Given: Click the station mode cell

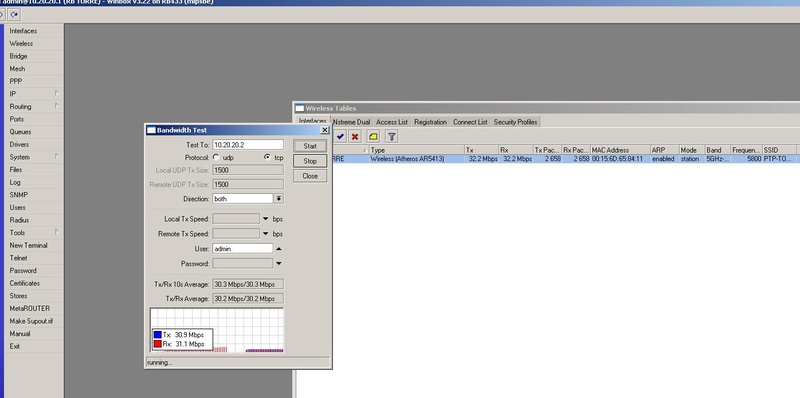Looking at the screenshot, I should (690, 159).
